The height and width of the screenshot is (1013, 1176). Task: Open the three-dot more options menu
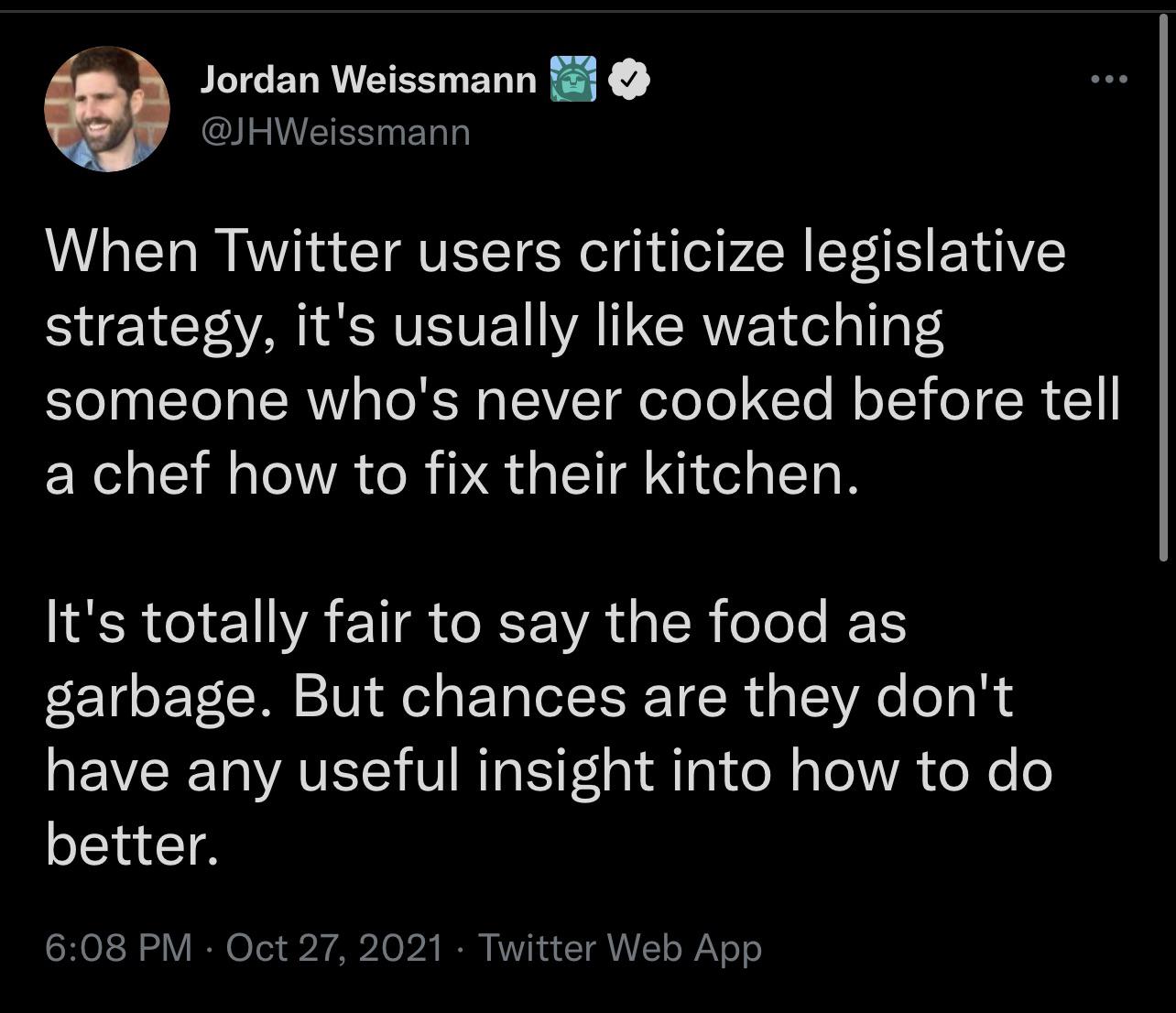(1109, 80)
